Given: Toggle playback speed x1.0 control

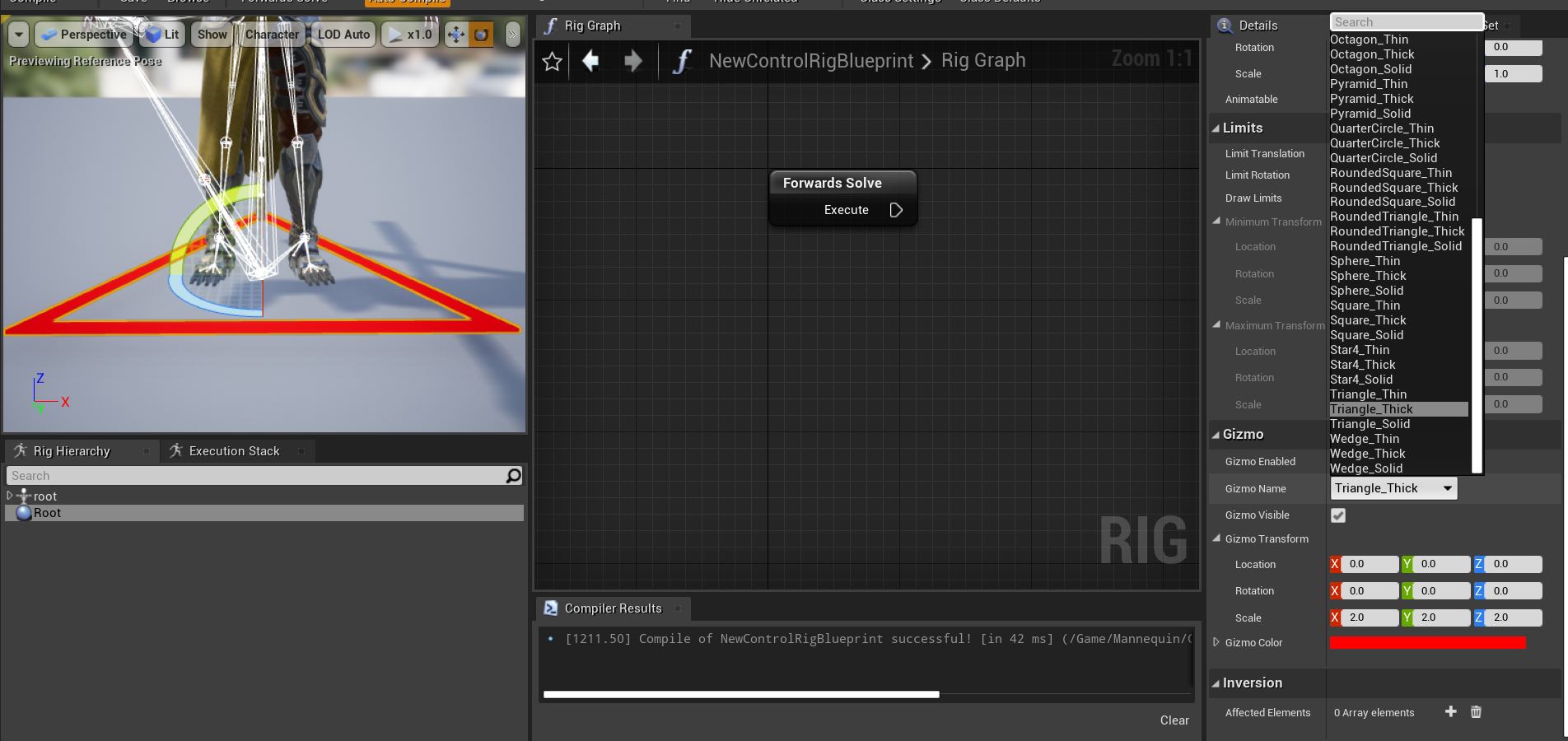Looking at the screenshot, I should coord(409,34).
